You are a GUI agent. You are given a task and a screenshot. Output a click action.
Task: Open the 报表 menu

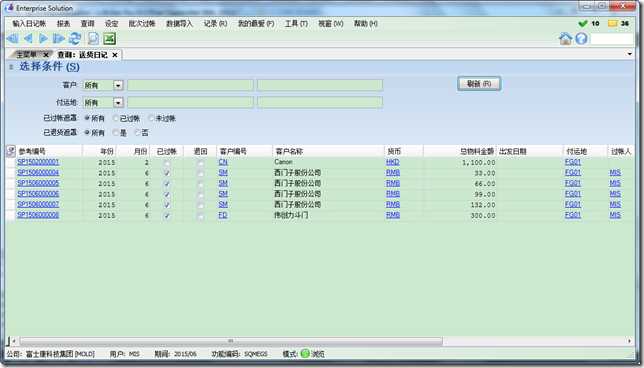[x=63, y=24]
